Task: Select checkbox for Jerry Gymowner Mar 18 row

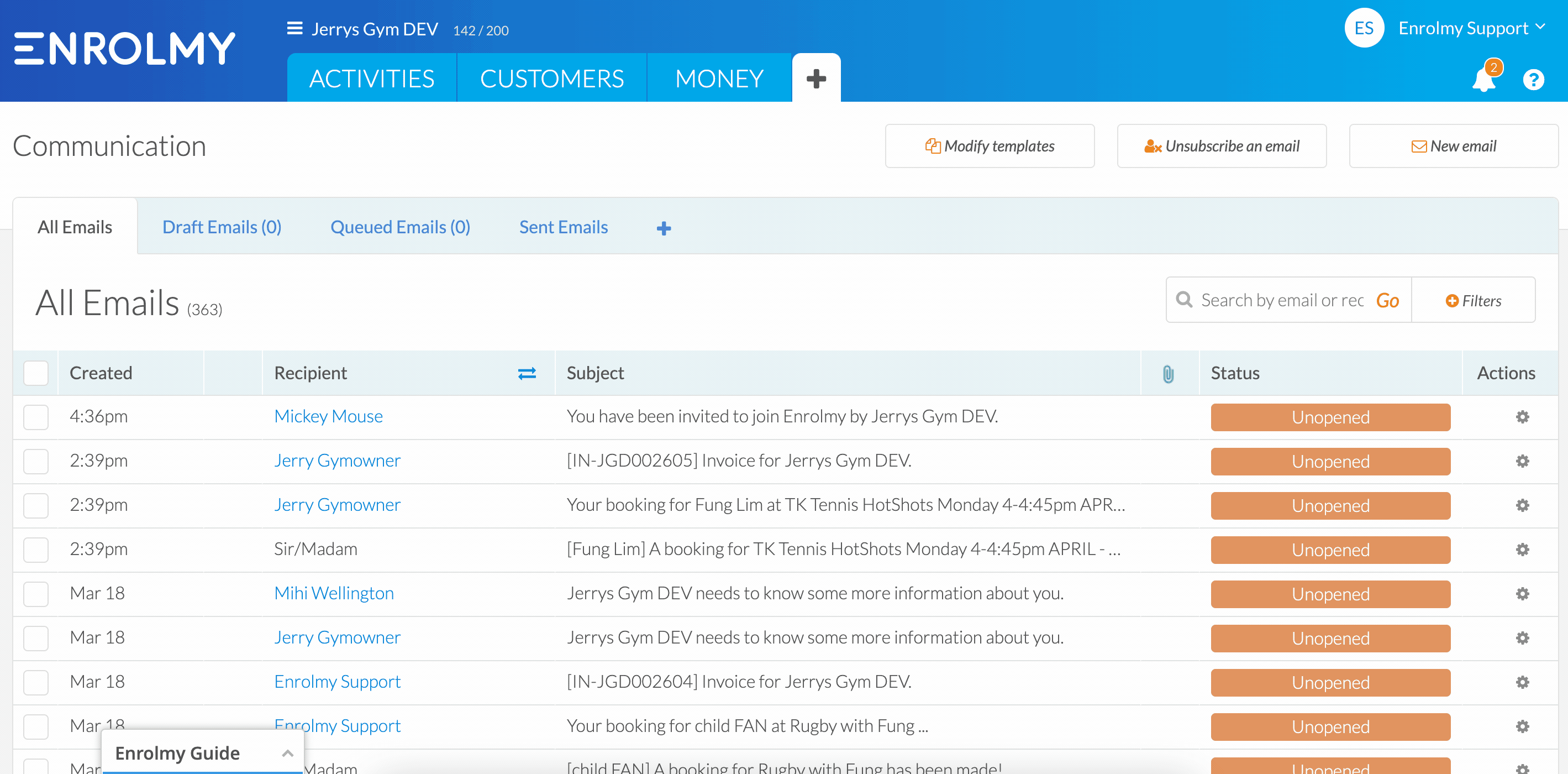Action: 36,638
